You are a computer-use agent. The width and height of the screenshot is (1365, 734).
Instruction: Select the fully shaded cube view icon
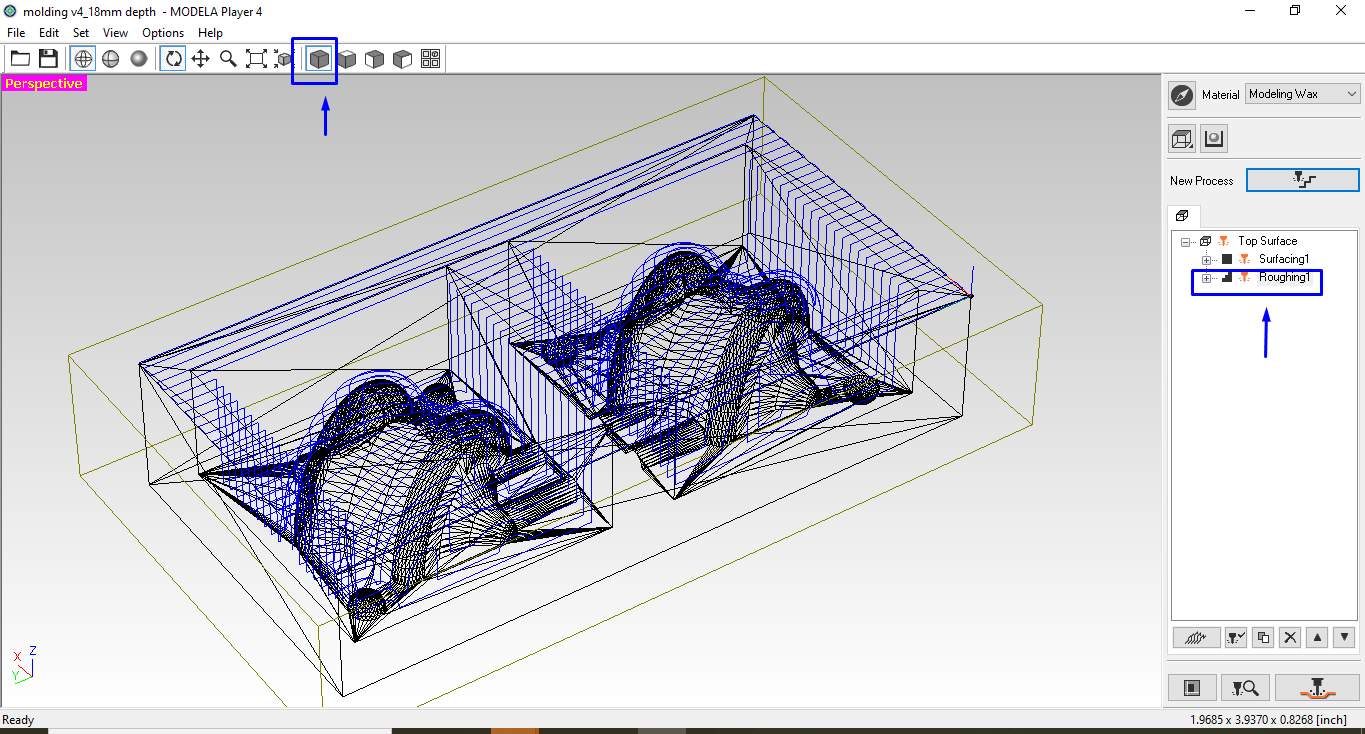click(x=319, y=59)
